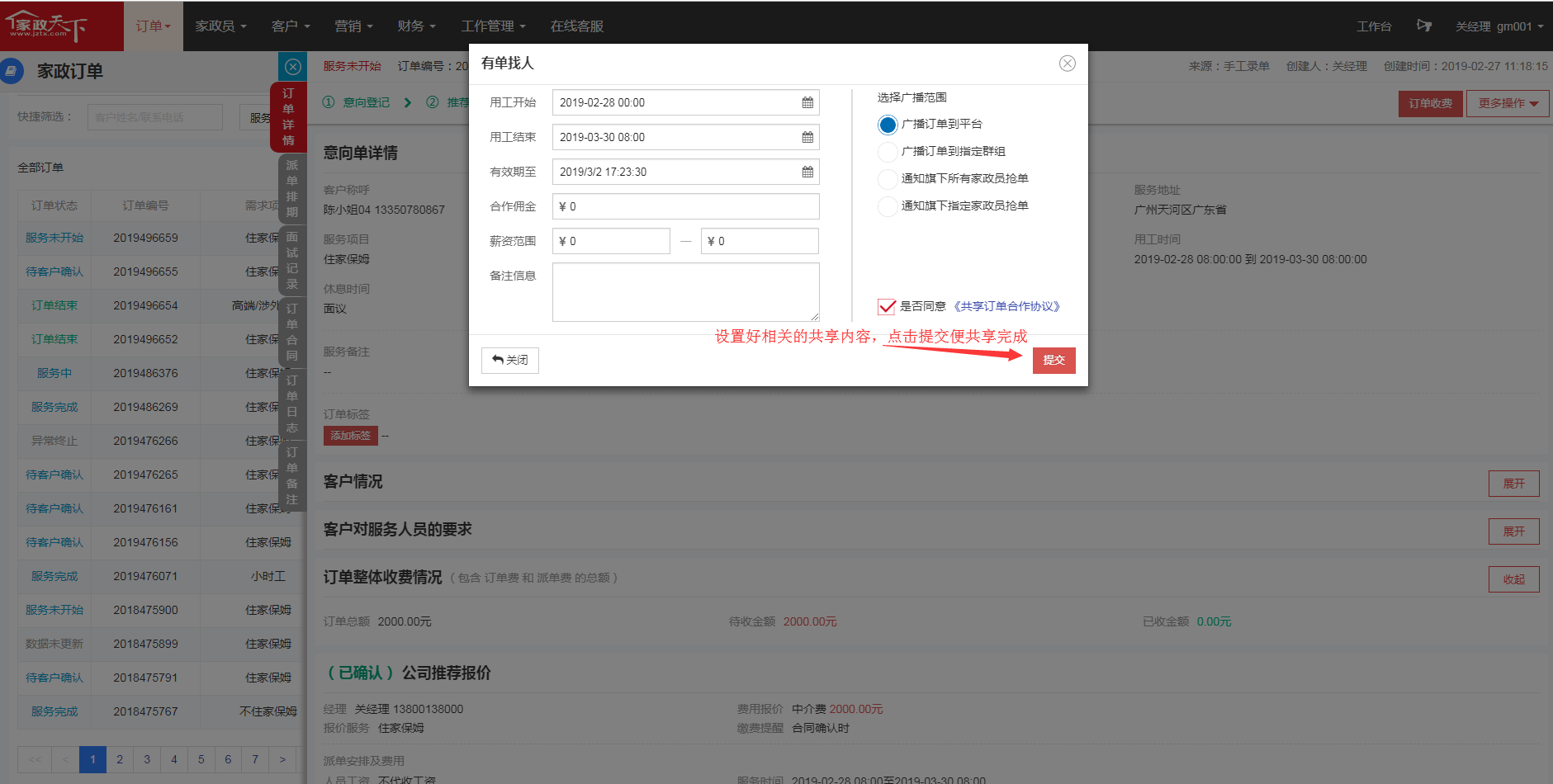Click the 订单编号 column header
The height and width of the screenshot is (784, 1553).
point(145,205)
